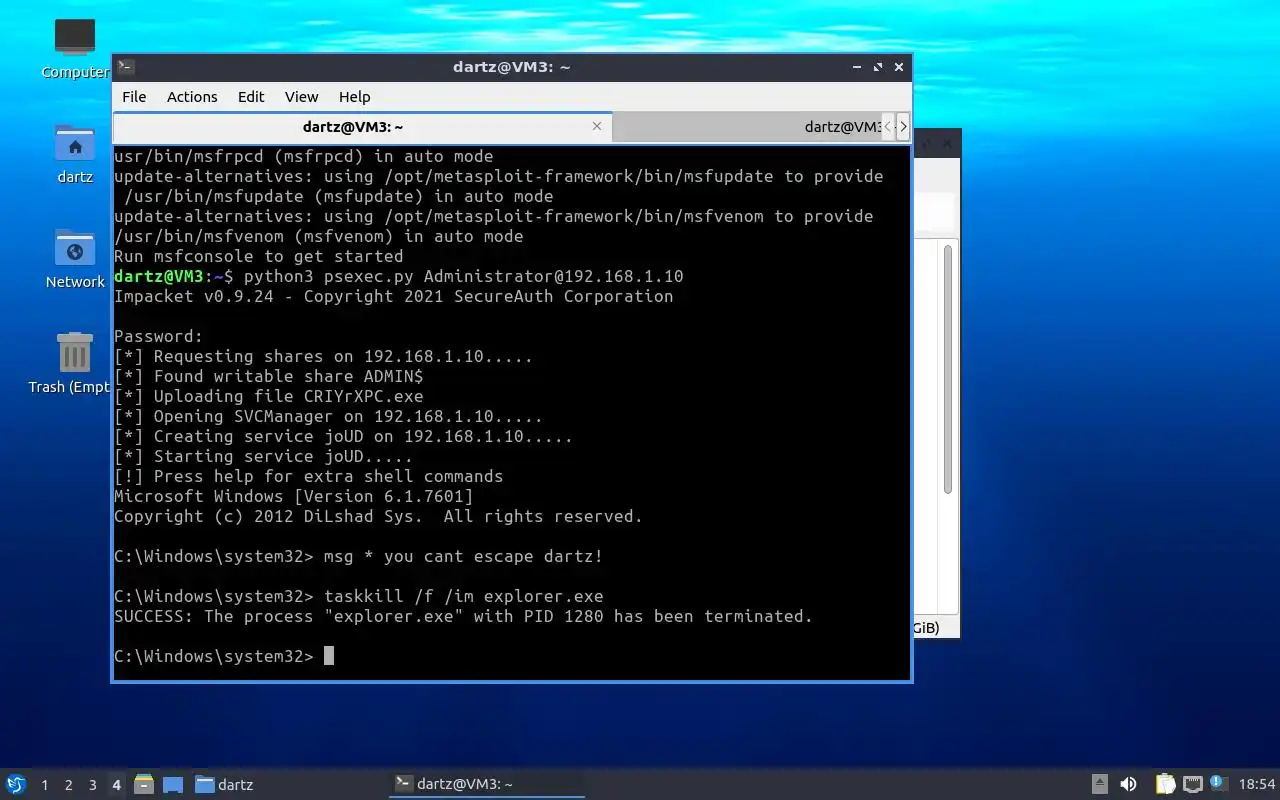Image resolution: width=1280 pixels, height=800 pixels.
Task: Open the Lubuntu start menu
Action: pos(16,784)
